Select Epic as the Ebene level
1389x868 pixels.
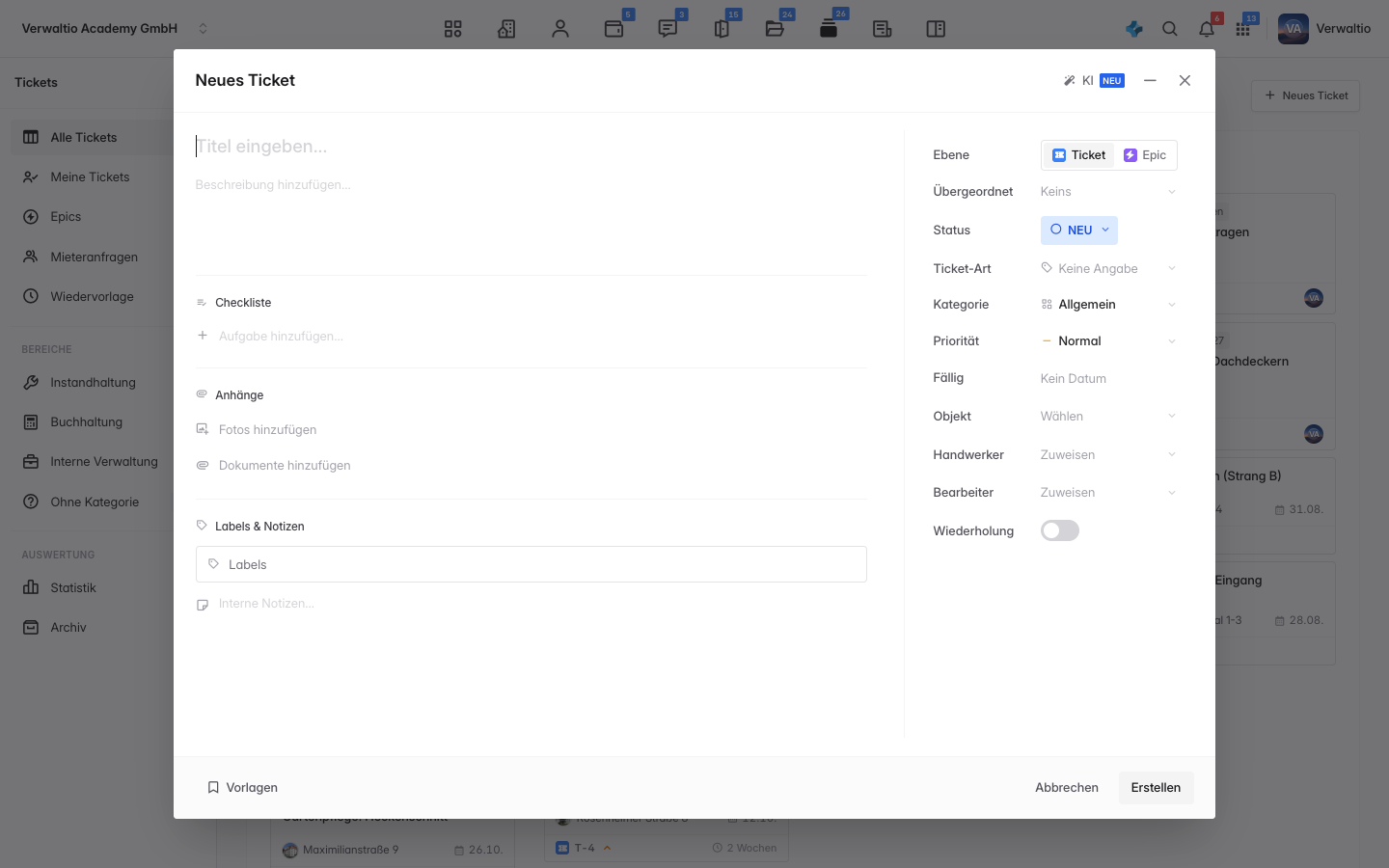pos(1145,155)
